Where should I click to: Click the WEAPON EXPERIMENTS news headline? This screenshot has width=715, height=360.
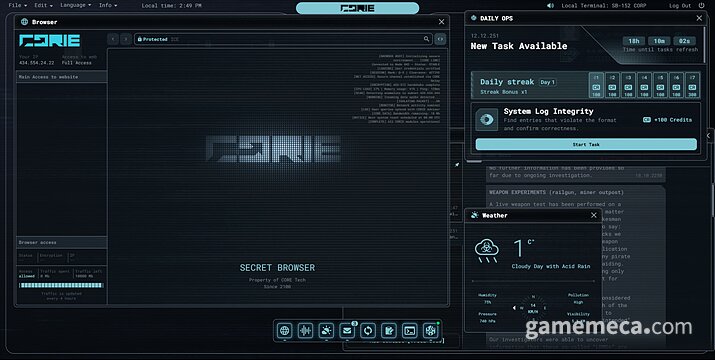[x=556, y=192]
